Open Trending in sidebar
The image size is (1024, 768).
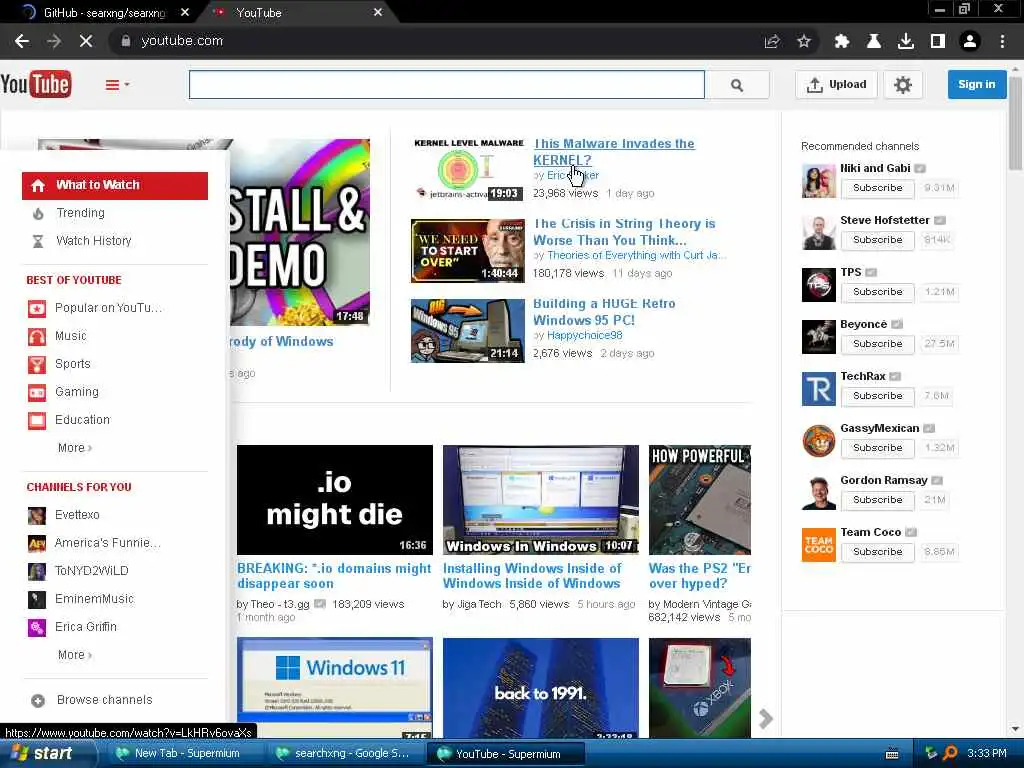point(80,213)
